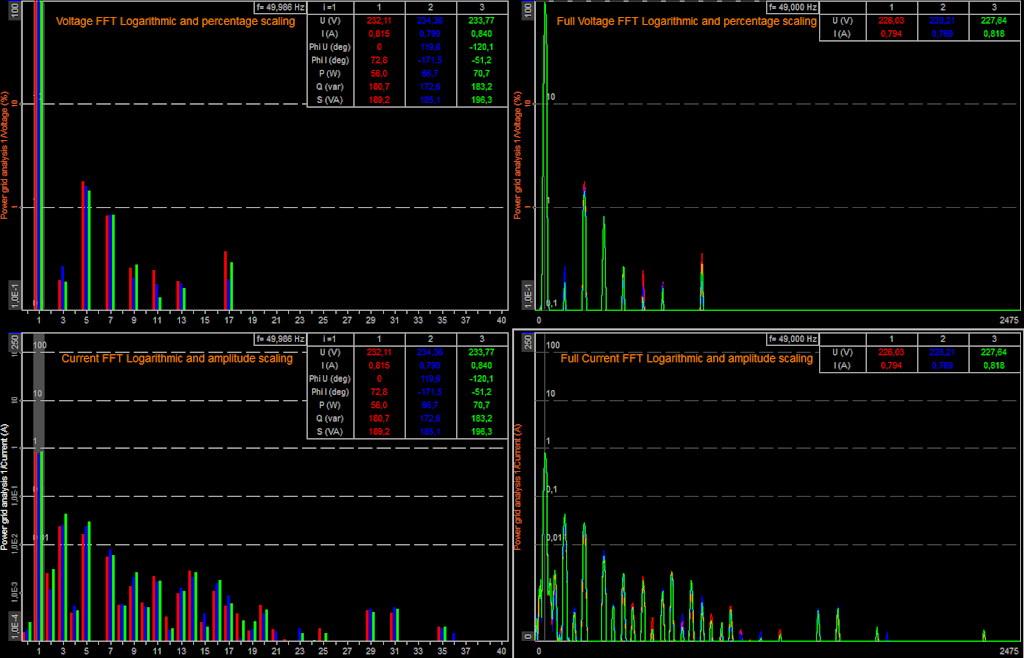This screenshot has width=1024, height=658.
Task: Click Phi I value -171,5 in Voltage FFT table
Action: [x=430, y=61]
